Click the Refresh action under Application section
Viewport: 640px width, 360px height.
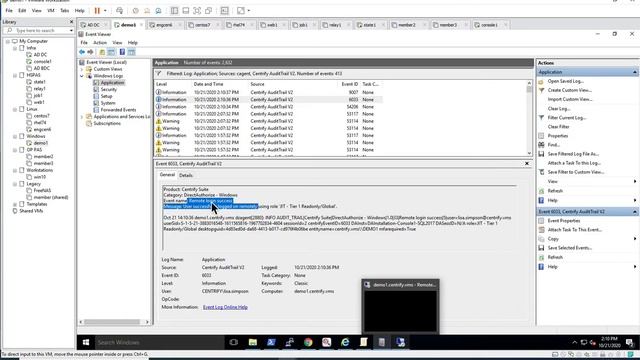click(x=555, y=191)
